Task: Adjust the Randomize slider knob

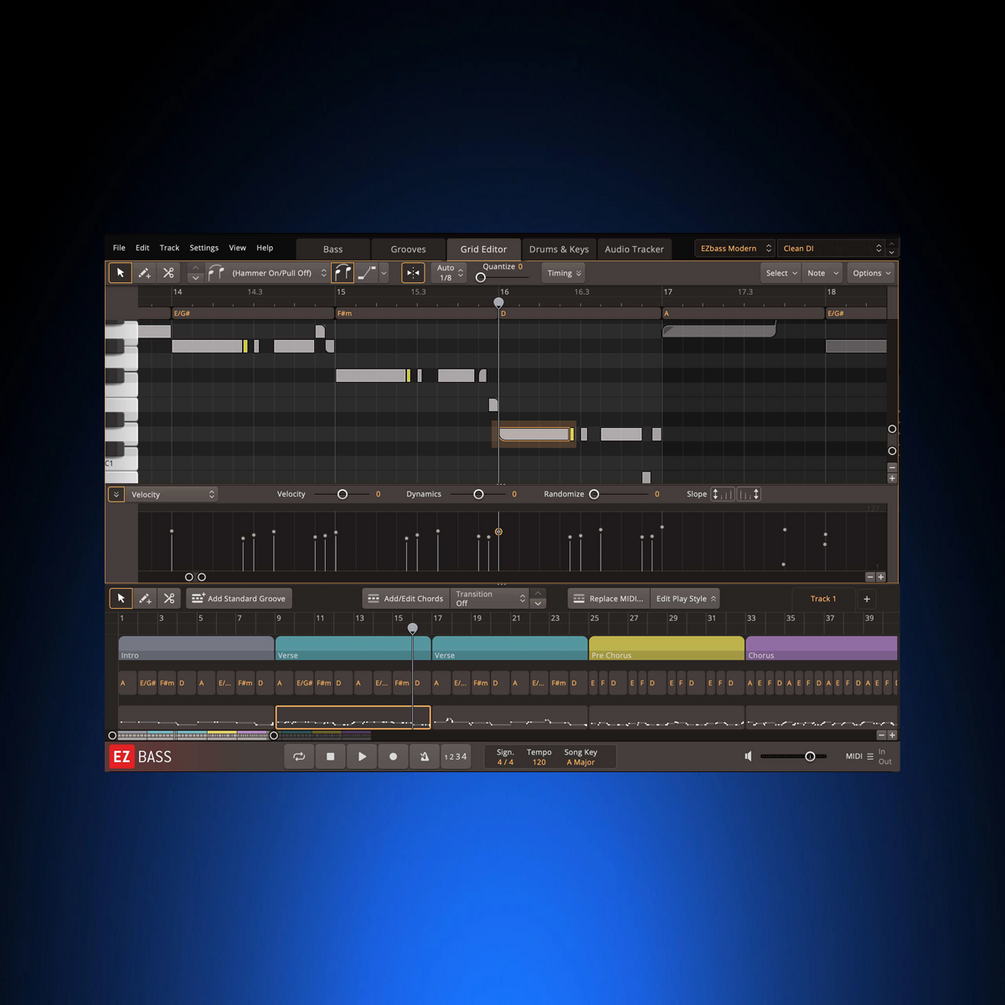Action: point(594,494)
